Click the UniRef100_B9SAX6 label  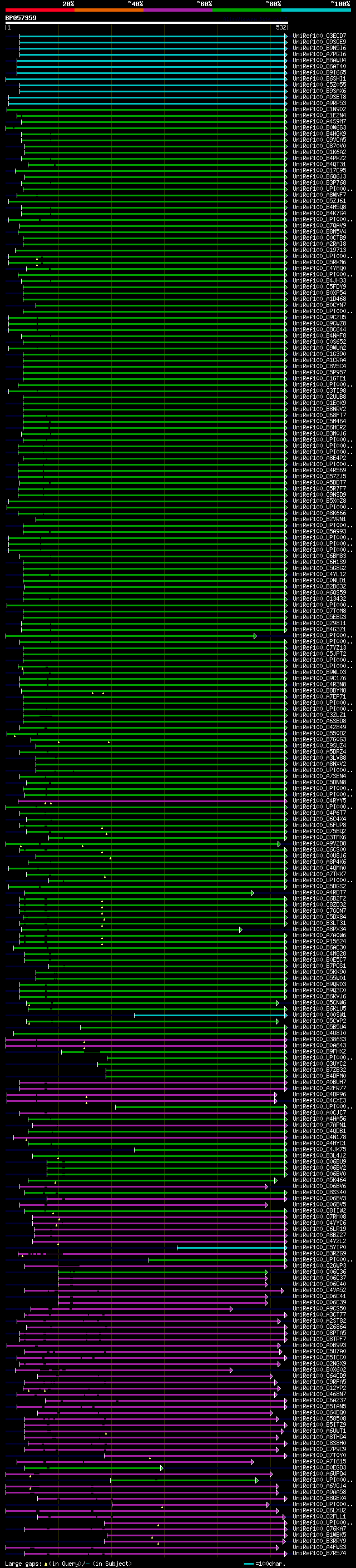pyautogui.click(x=319, y=91)
